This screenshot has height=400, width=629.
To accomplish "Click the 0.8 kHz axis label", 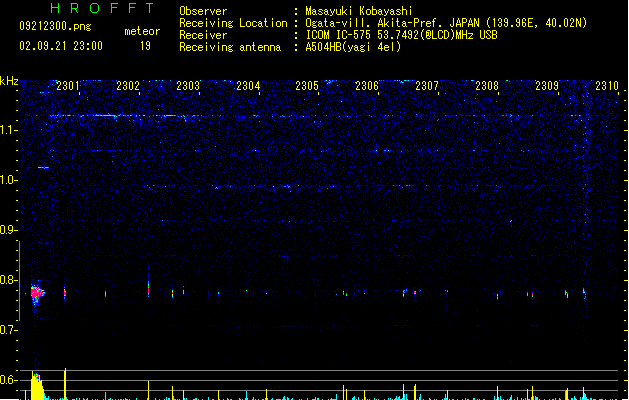I will pyautogui.click(x=9, y=280).
